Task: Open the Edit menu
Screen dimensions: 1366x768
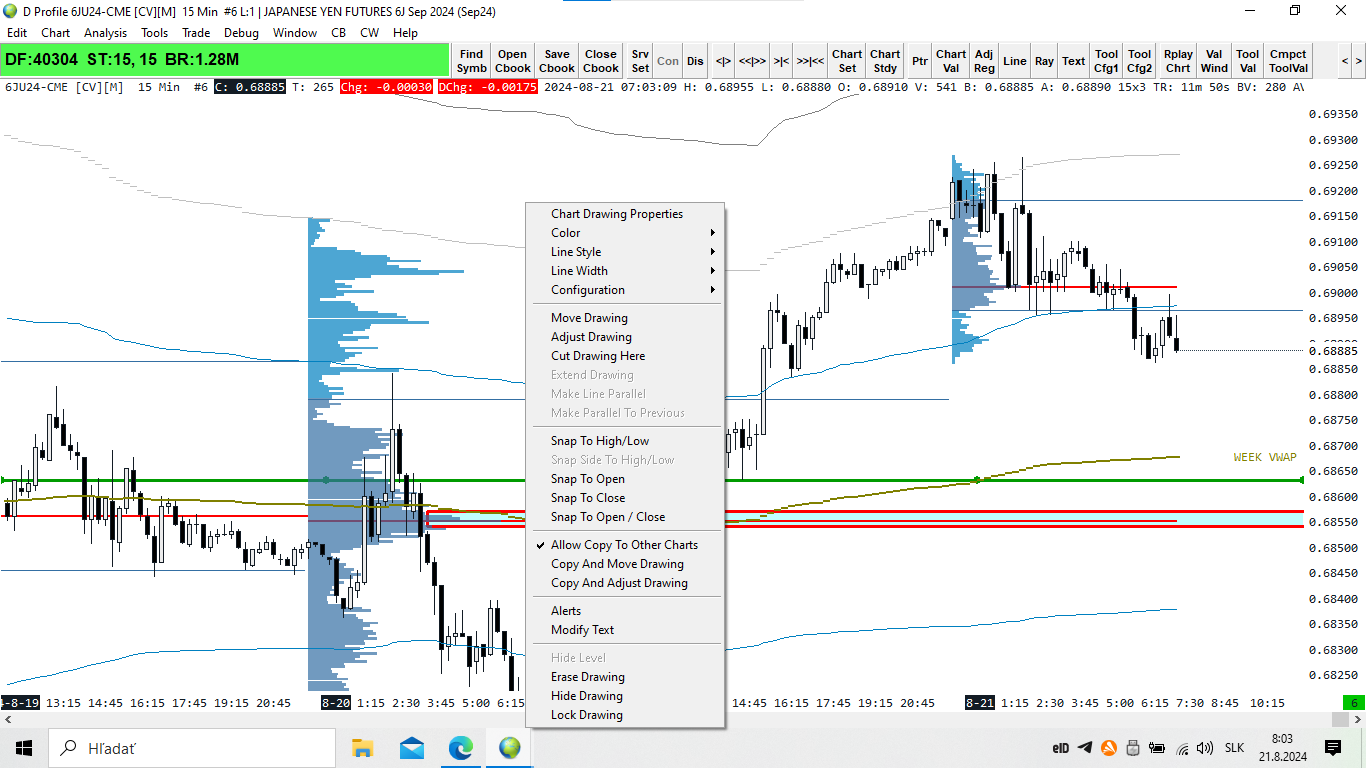Action: point(17,33)
